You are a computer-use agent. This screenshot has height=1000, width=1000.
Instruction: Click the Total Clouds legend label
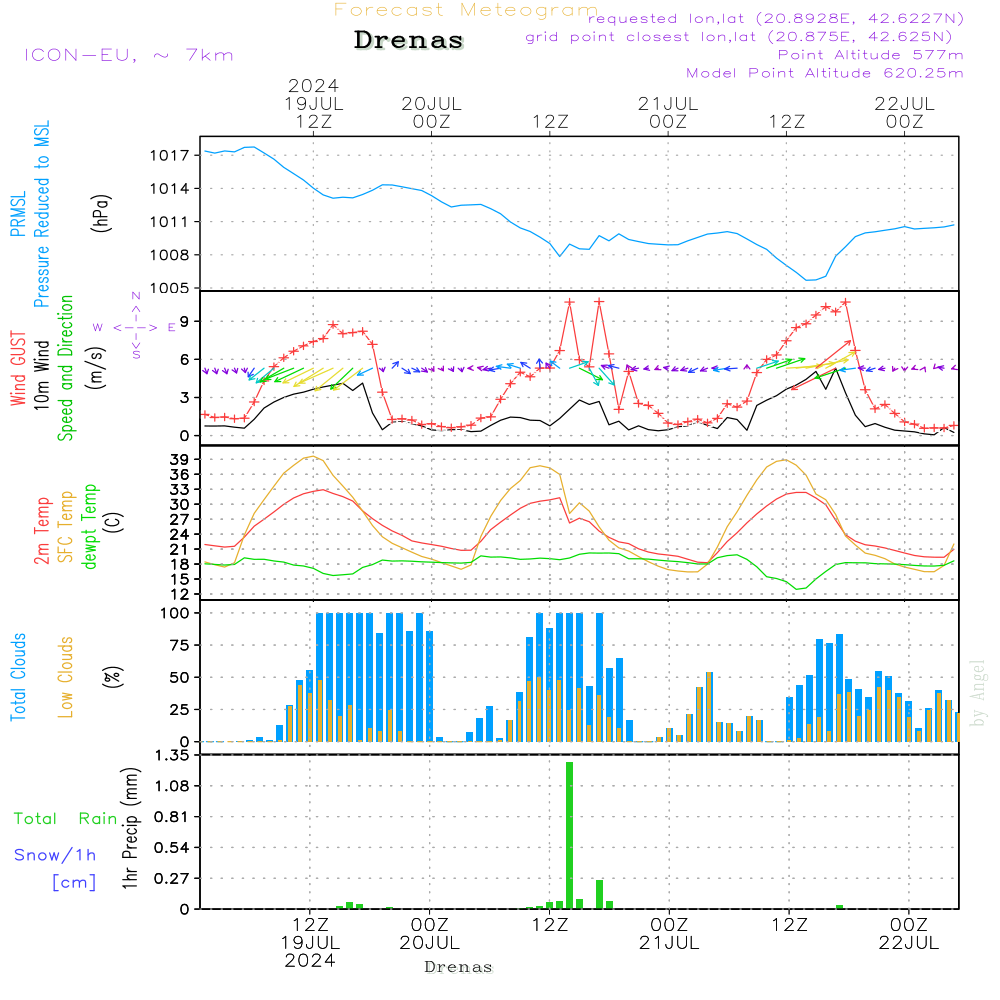click(x=18, y=677)
